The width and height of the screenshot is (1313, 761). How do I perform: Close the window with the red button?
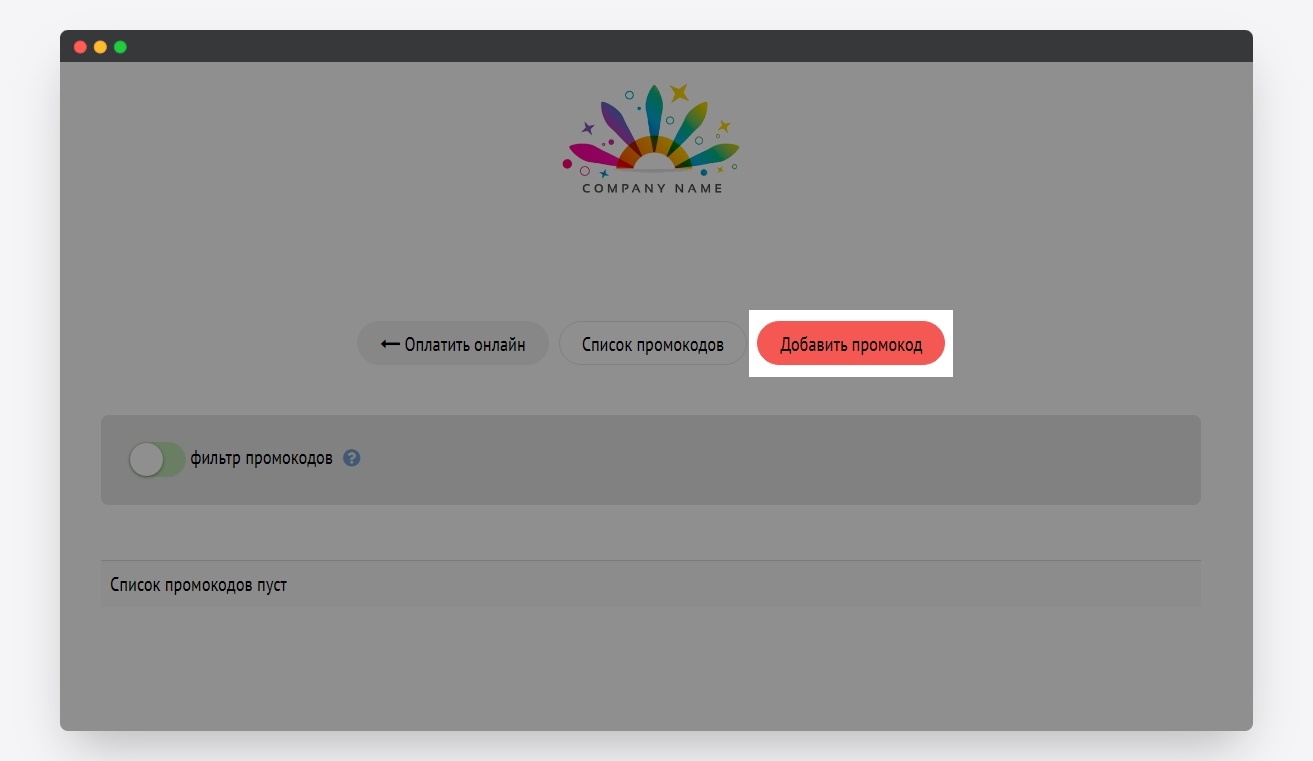(80, 47)
